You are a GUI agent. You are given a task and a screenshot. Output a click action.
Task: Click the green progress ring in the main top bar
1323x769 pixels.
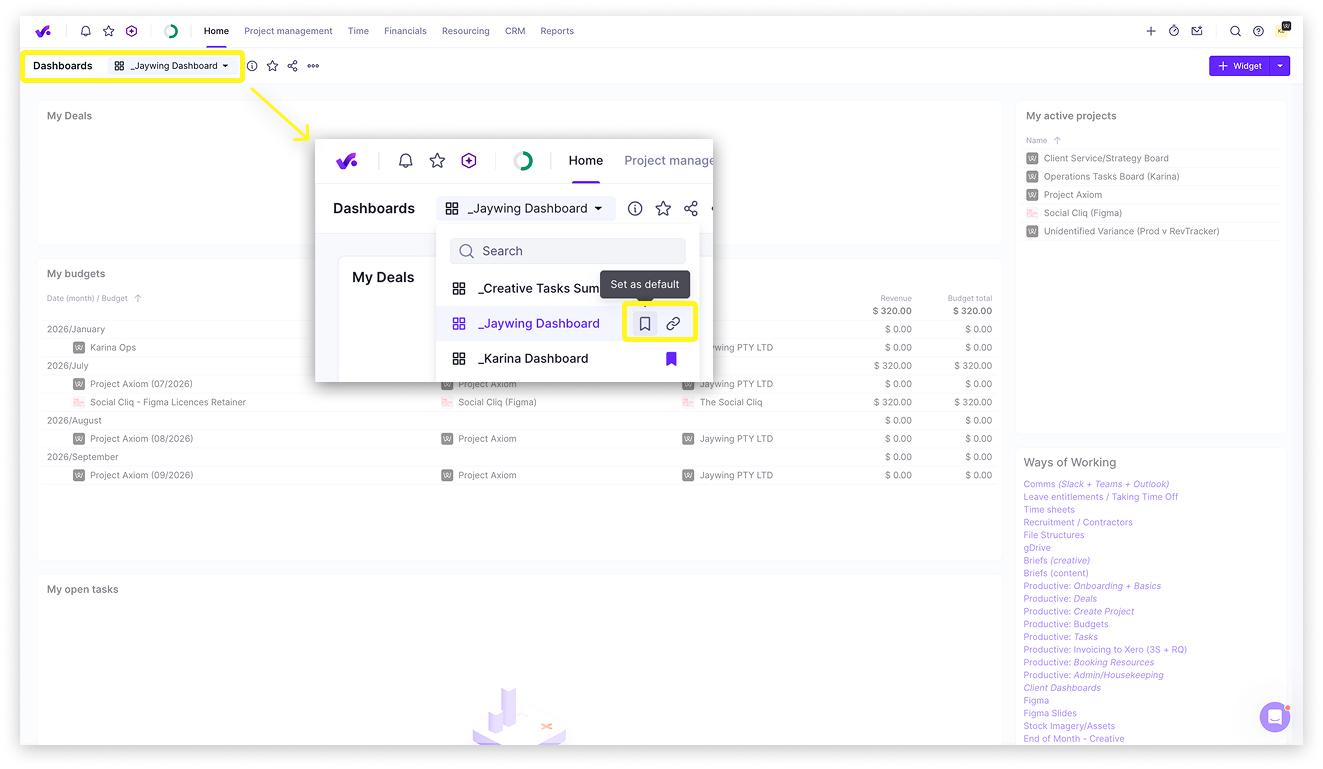[x=171, y=31]
